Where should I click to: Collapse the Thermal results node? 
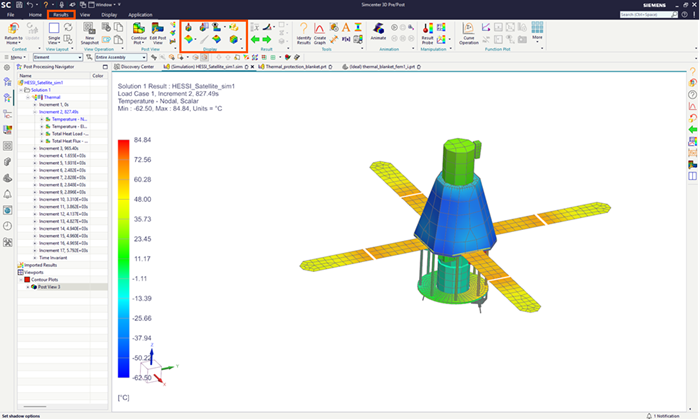pos(28,97)
